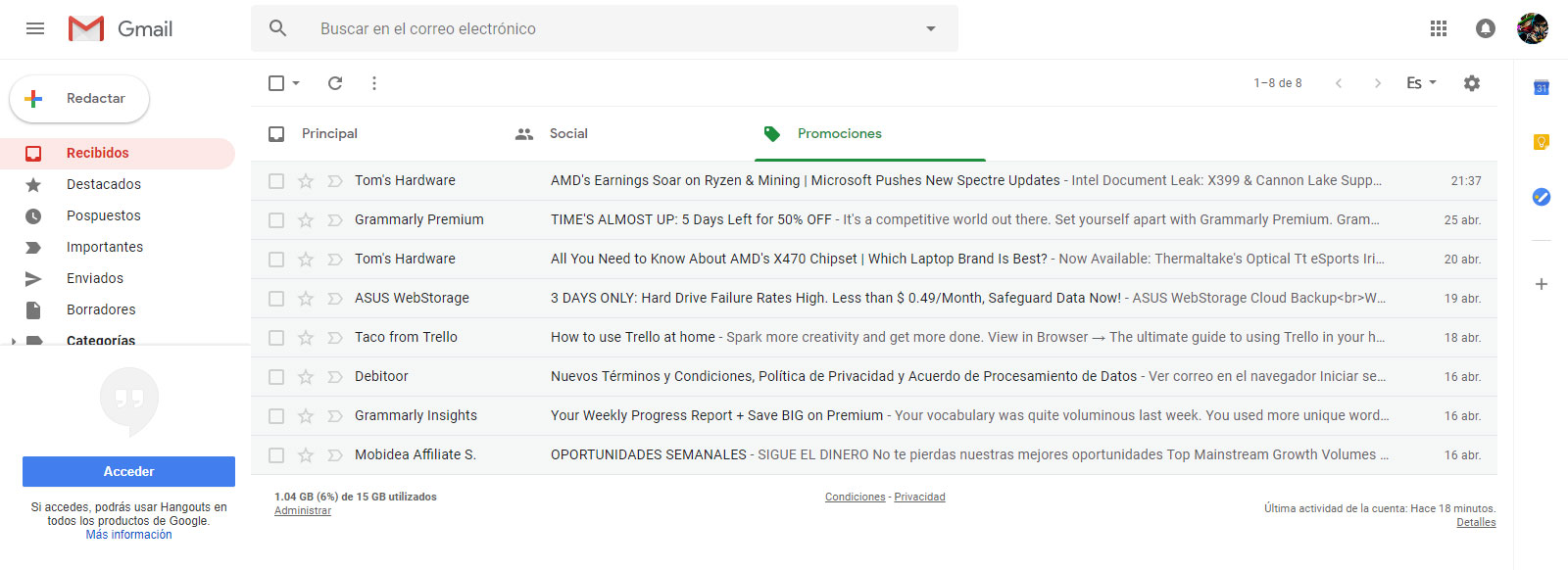Open the Debitoor Nuevos Términos y Condiciones email

(874, 377)
